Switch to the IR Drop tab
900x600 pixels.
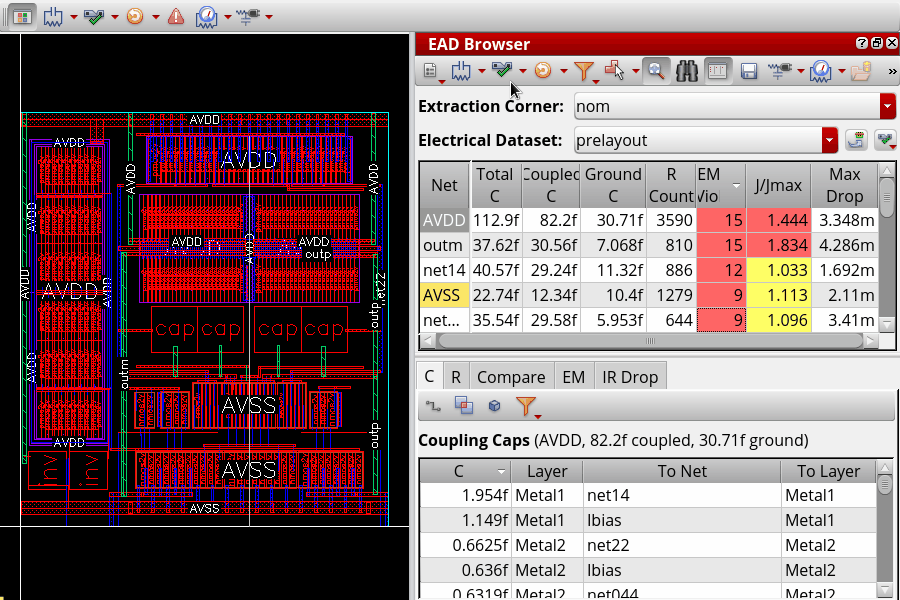[x=628, y=377]
